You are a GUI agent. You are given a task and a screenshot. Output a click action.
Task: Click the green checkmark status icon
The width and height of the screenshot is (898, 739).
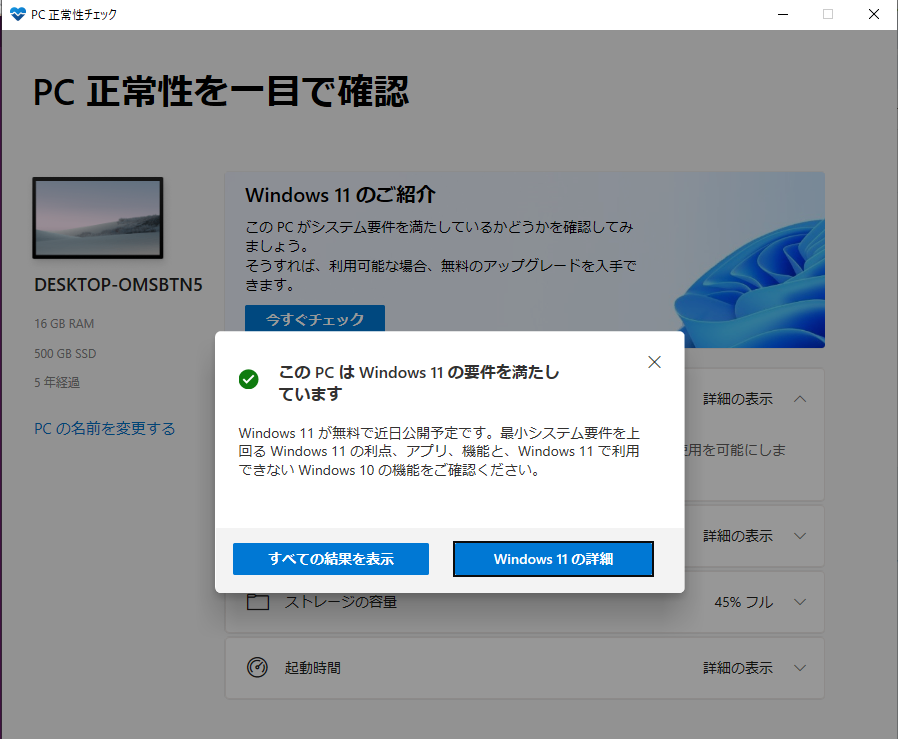pyautogui.click(x=249, y=379)
